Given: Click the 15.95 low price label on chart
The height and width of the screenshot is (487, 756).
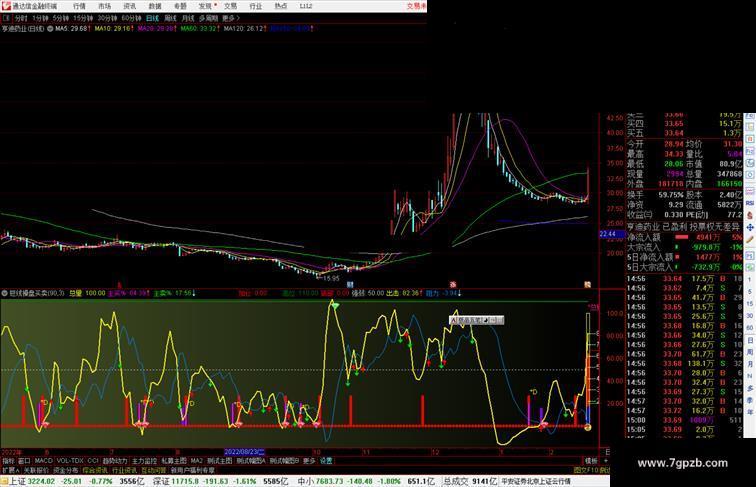Looking at the screenshot, I should (331, 278).
